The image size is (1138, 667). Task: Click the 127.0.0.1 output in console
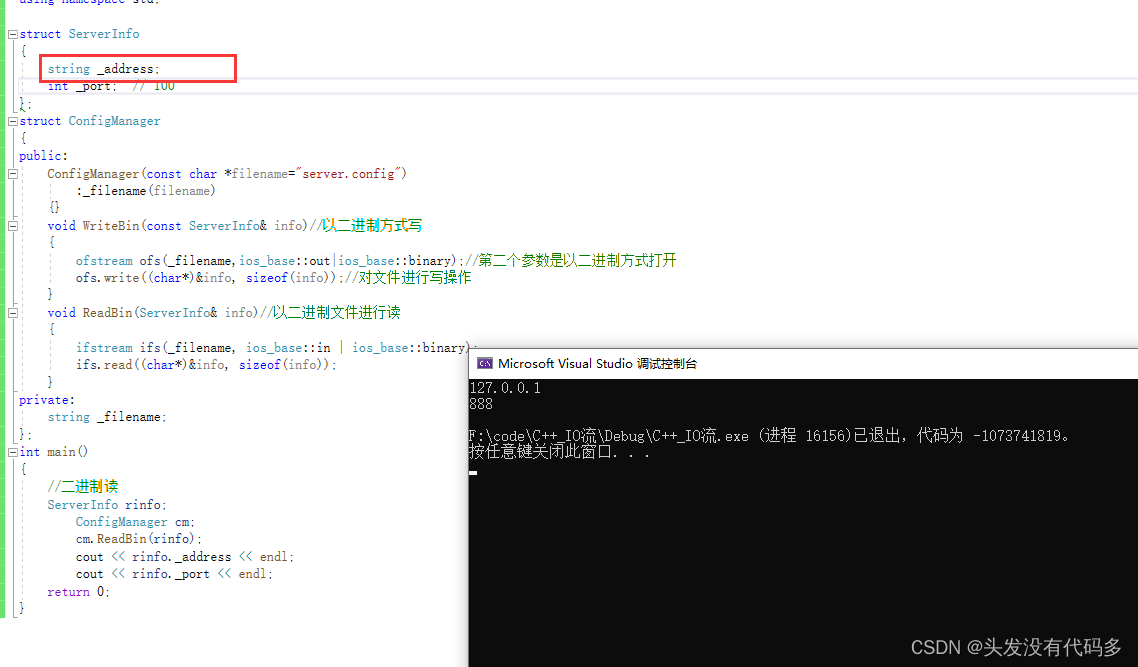tap(505, 388)
